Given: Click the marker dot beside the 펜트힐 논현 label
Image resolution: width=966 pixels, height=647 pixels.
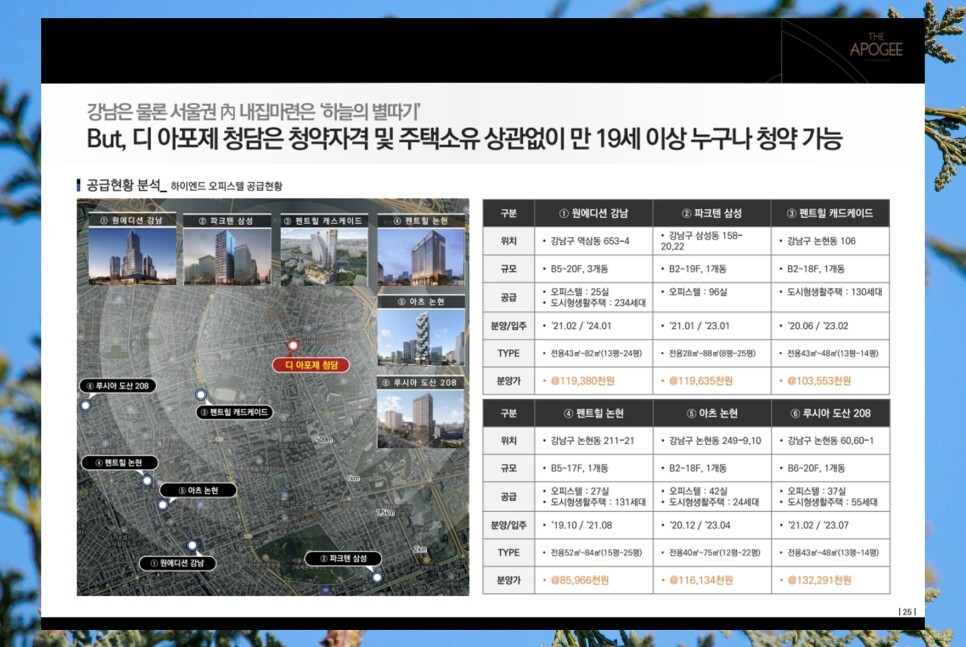Looking at the screenshot, I should (x=147, y=480).
